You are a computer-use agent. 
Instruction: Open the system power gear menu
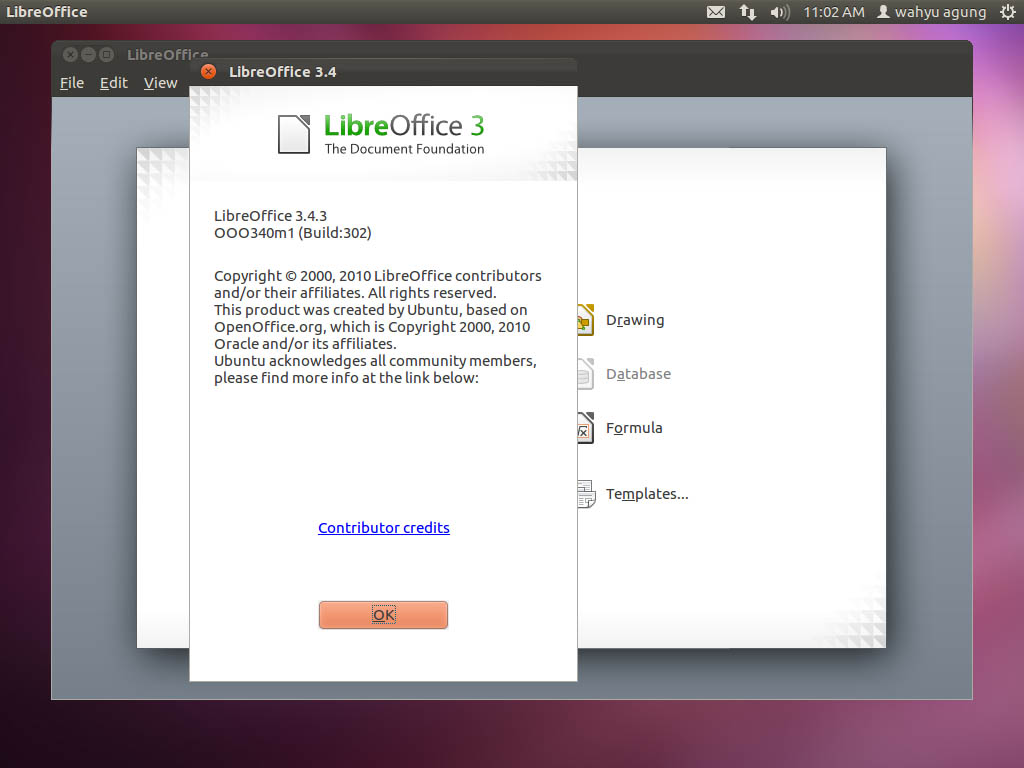click(x=1008, y=12)
